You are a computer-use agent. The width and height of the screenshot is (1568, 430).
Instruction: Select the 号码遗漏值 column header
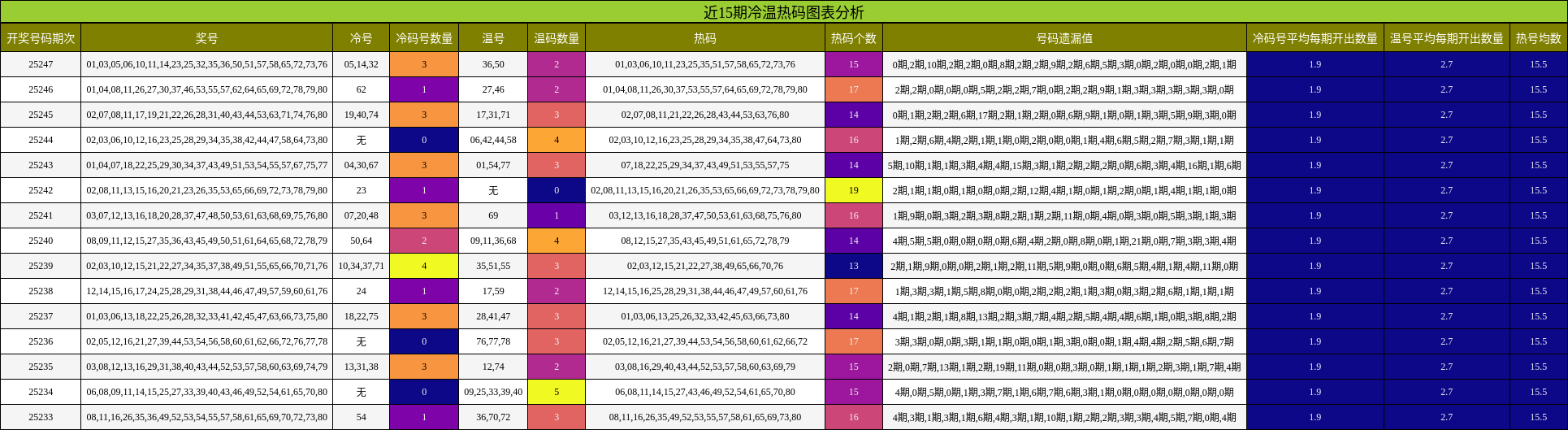1064,38
